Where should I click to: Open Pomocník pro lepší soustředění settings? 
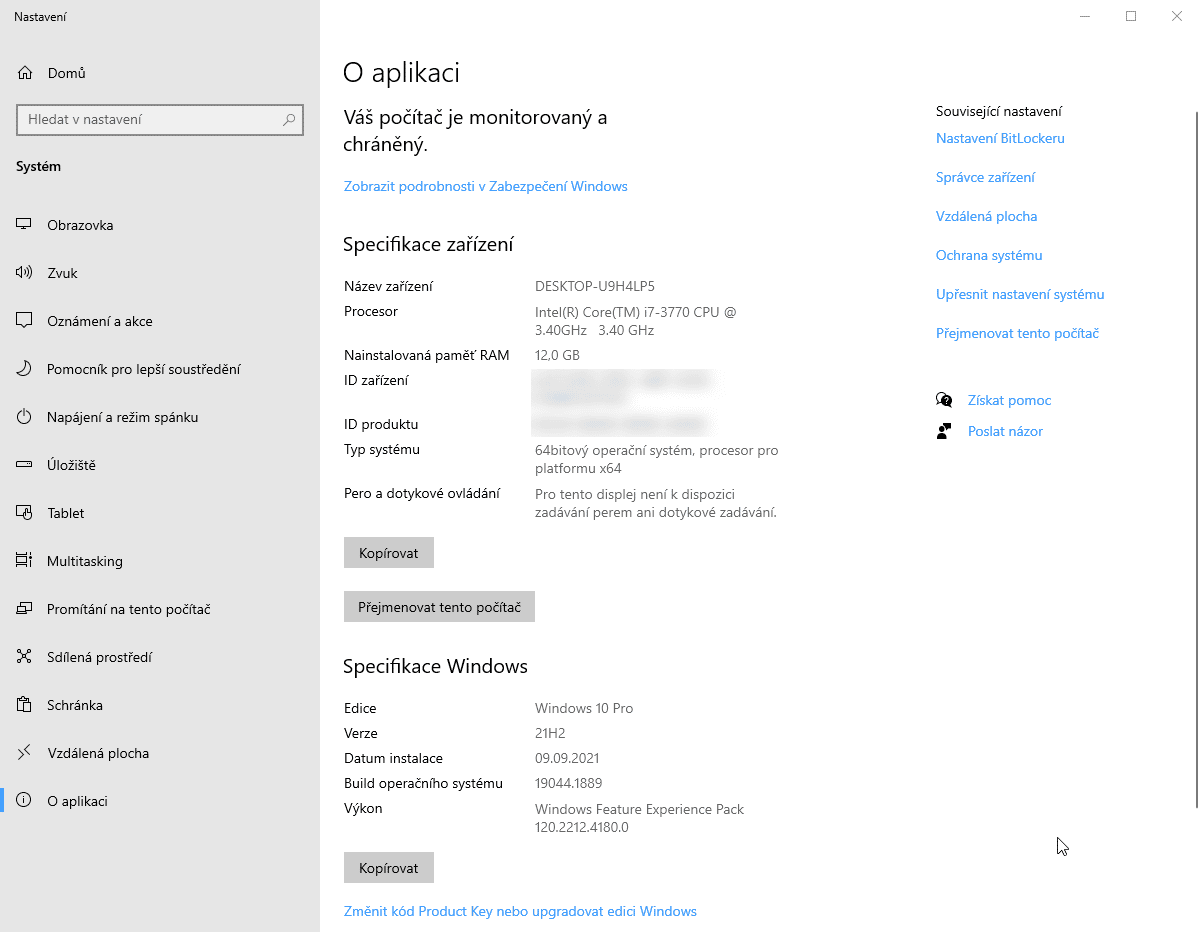click(x=143, y=369)
